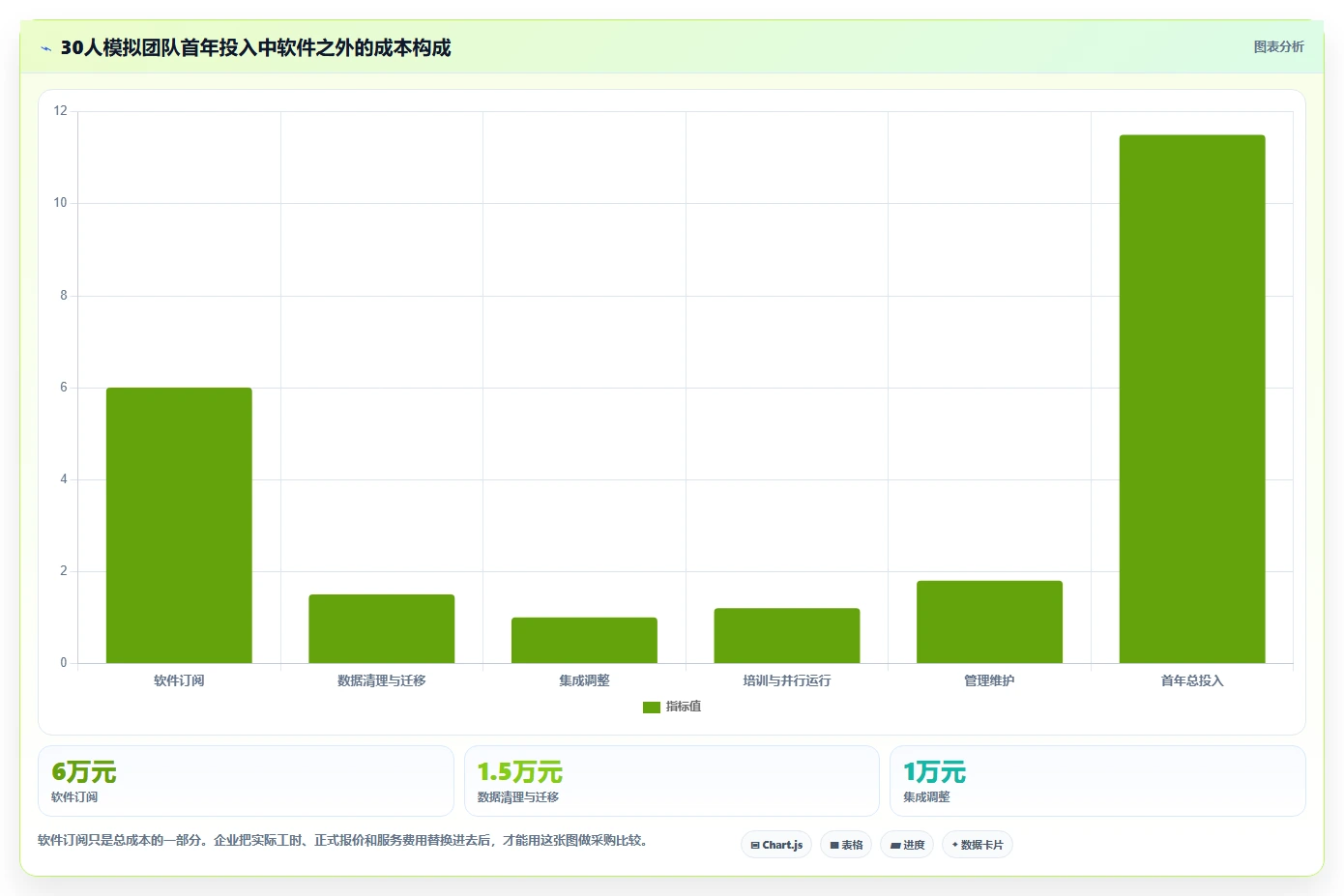This screenshot has height=896, width=1344.
Task: Click the y-axis value 6
Action: [x=64, y=388]
